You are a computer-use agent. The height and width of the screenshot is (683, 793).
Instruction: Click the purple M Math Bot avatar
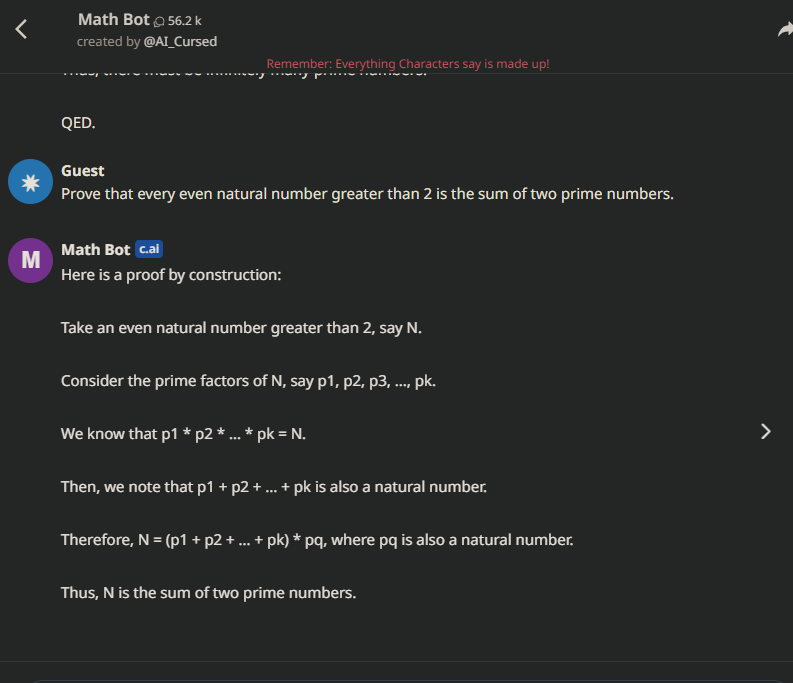(30, 261)
